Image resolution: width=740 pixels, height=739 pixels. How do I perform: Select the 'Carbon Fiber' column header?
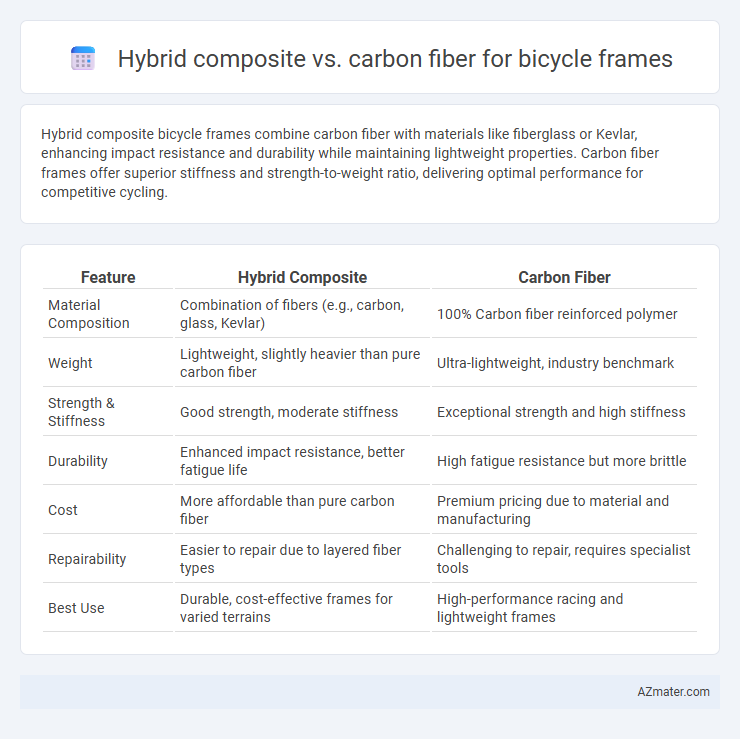pyautogui.click(x=564, y=277)
